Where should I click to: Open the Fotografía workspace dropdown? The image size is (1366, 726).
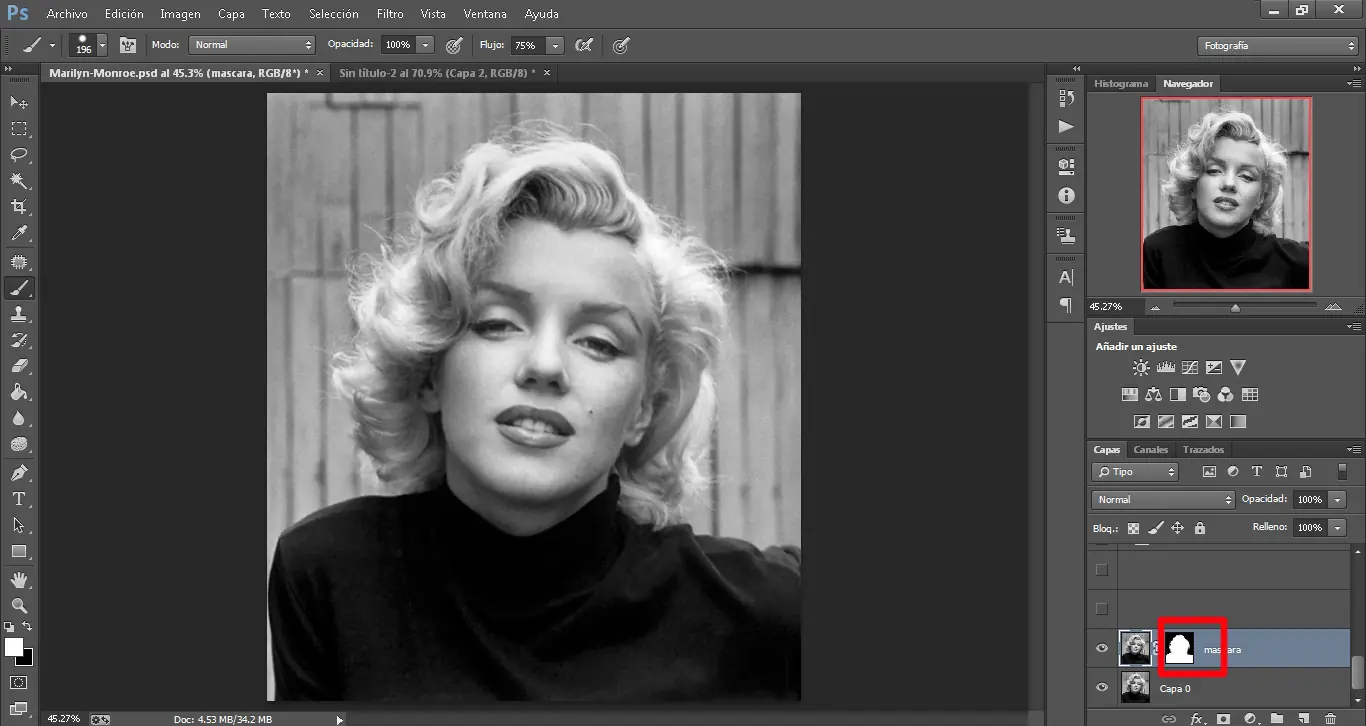tap(1277, 46)
